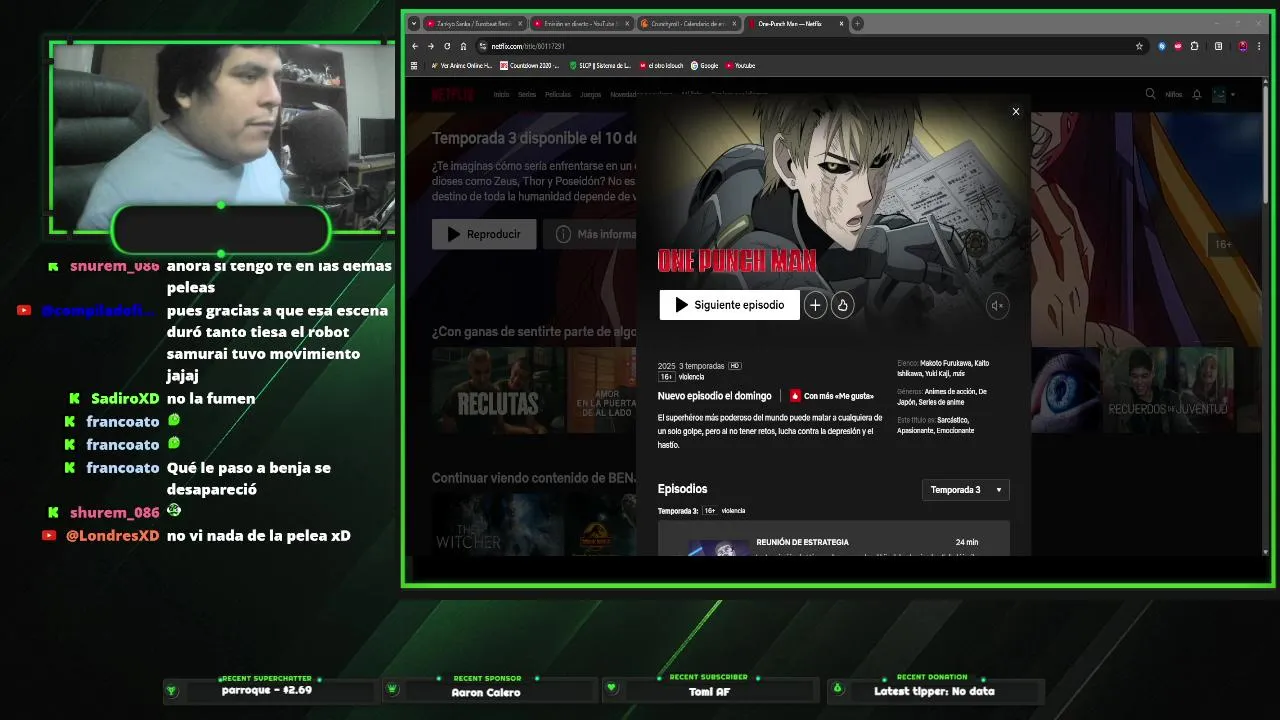
Task: Open the Reclutas show thumbnail
Action: tap(498, 390)
